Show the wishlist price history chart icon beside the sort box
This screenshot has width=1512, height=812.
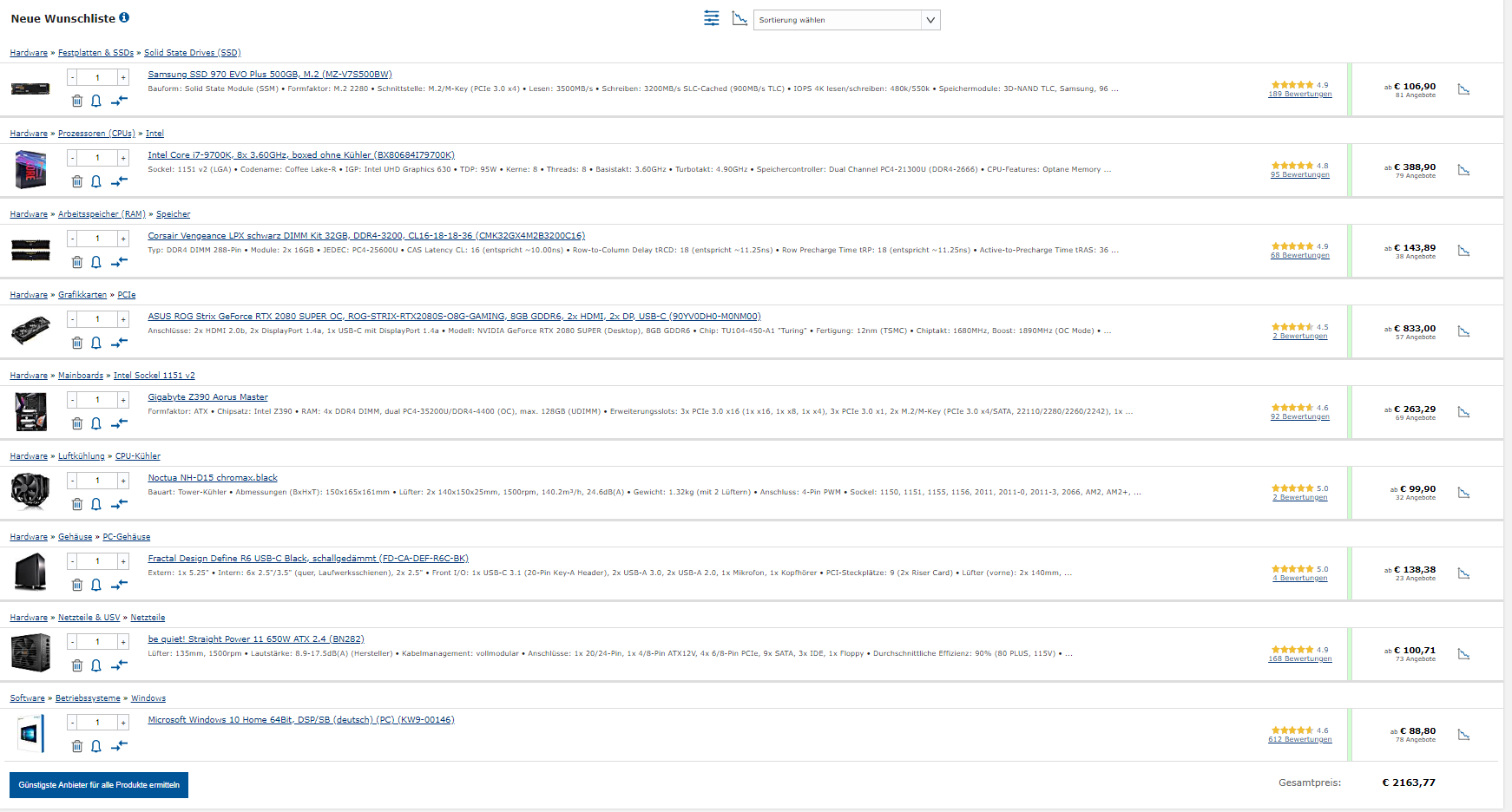[x=740, y=18]
